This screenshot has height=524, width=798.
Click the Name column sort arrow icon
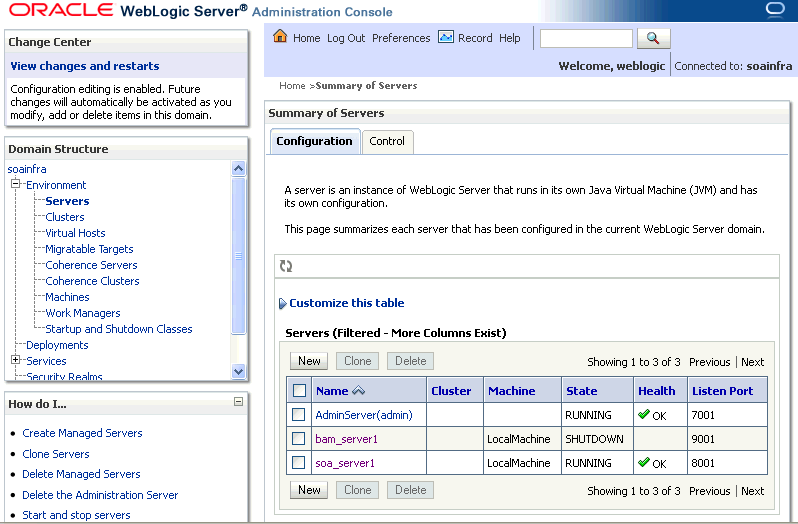[x=359, y=391]
